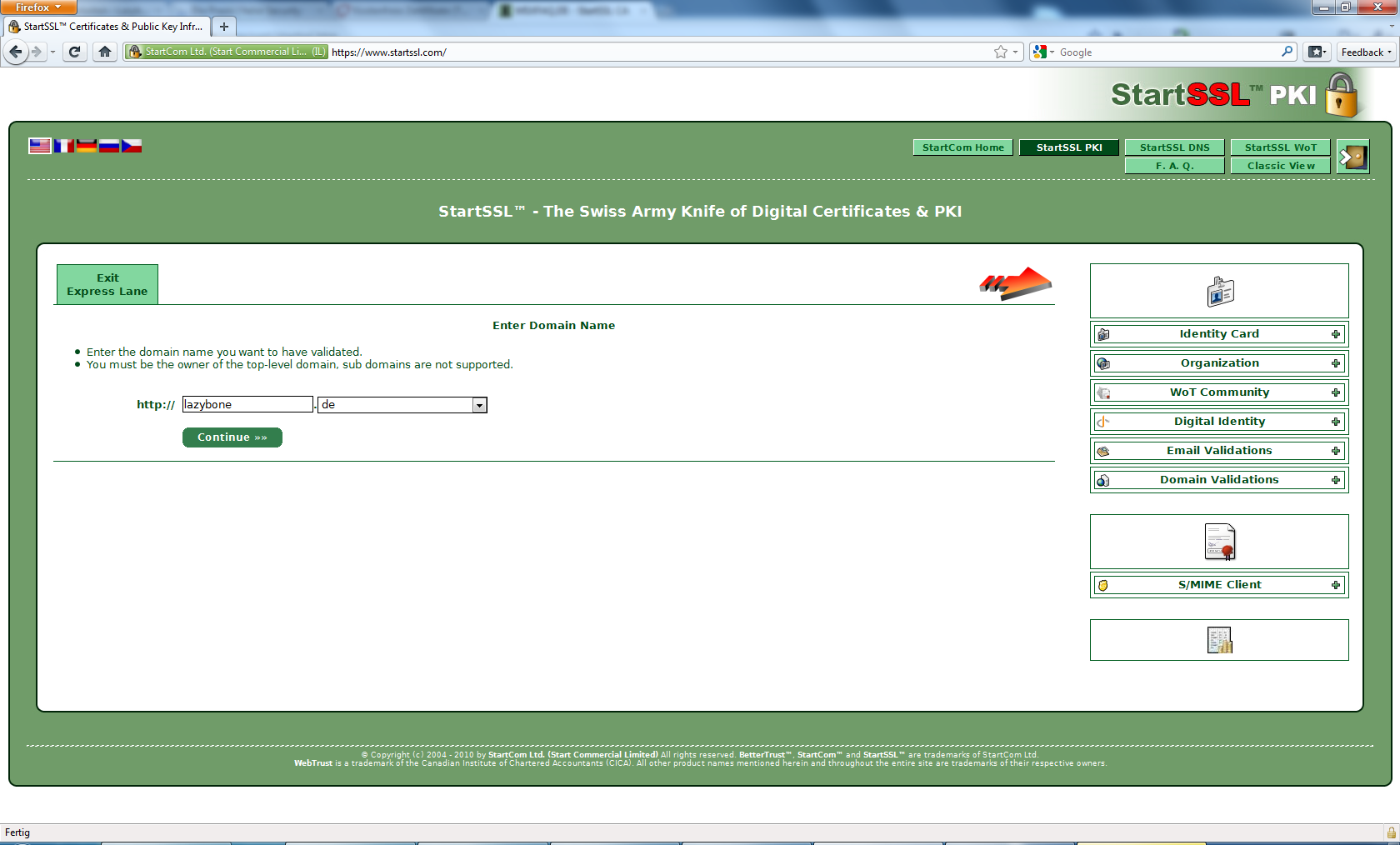Click the Email Validations row icon

click(x=1103, y=451)
